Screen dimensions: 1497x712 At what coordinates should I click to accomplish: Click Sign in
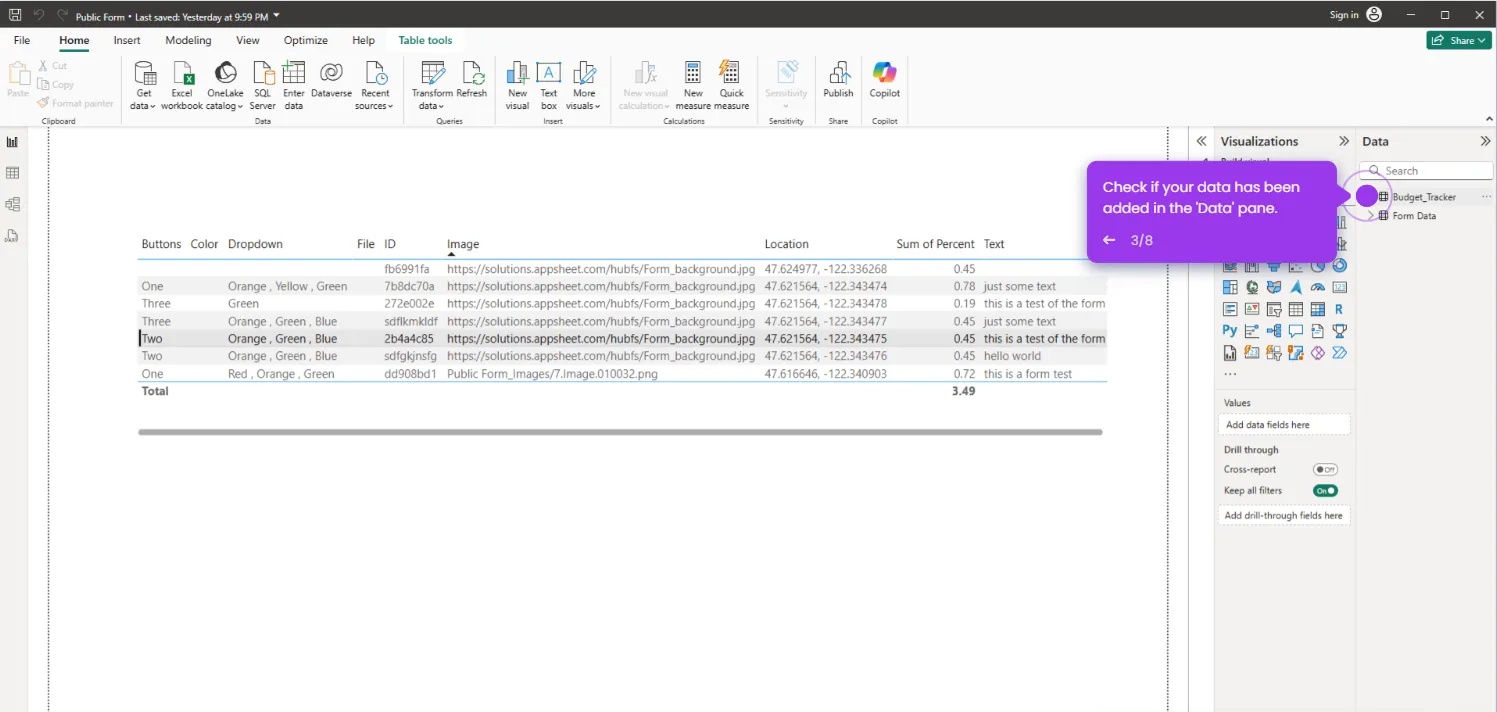[1355, 15]
